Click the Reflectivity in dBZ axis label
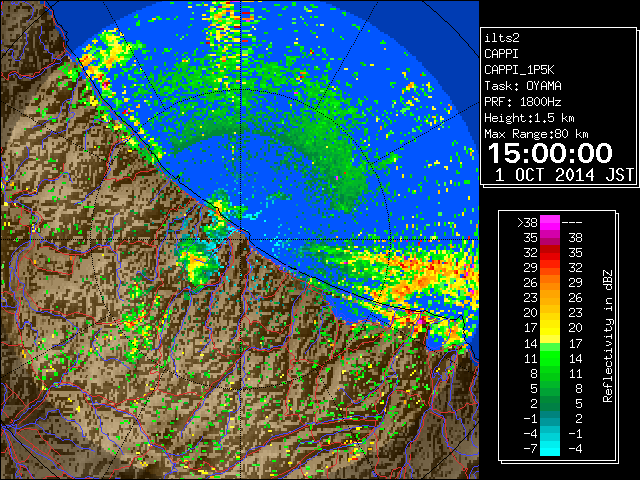Viewport: 640px width, 480px height. tap(608, 336)
